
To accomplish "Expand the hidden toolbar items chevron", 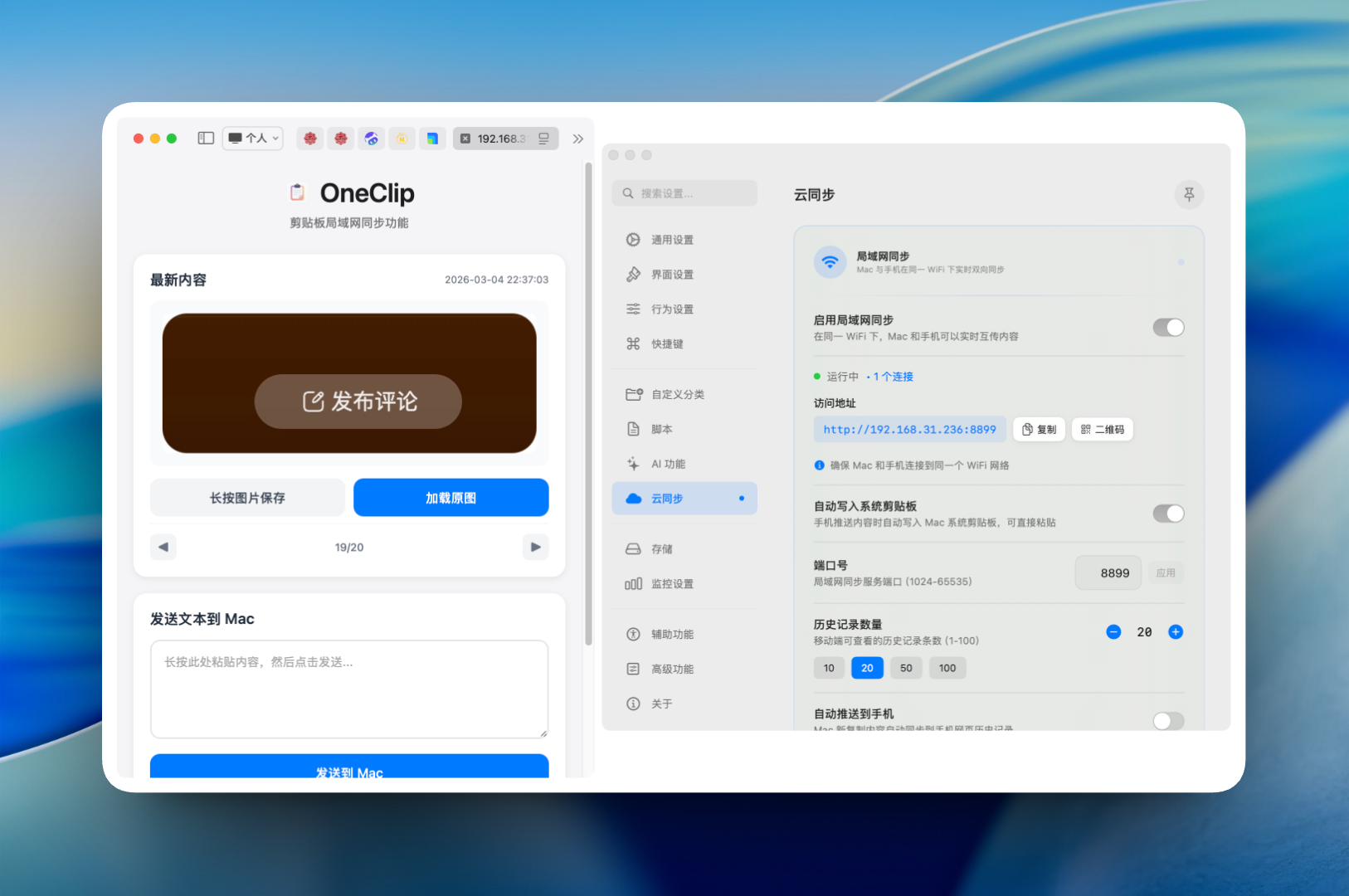I will point(578,139).
